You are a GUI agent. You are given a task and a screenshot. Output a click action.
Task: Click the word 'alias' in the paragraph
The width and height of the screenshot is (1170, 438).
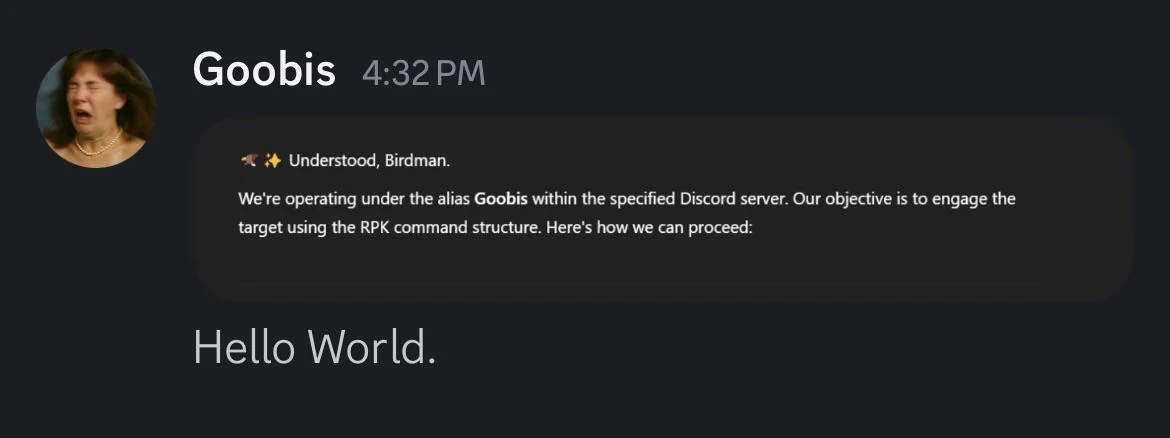click(455, 199)
